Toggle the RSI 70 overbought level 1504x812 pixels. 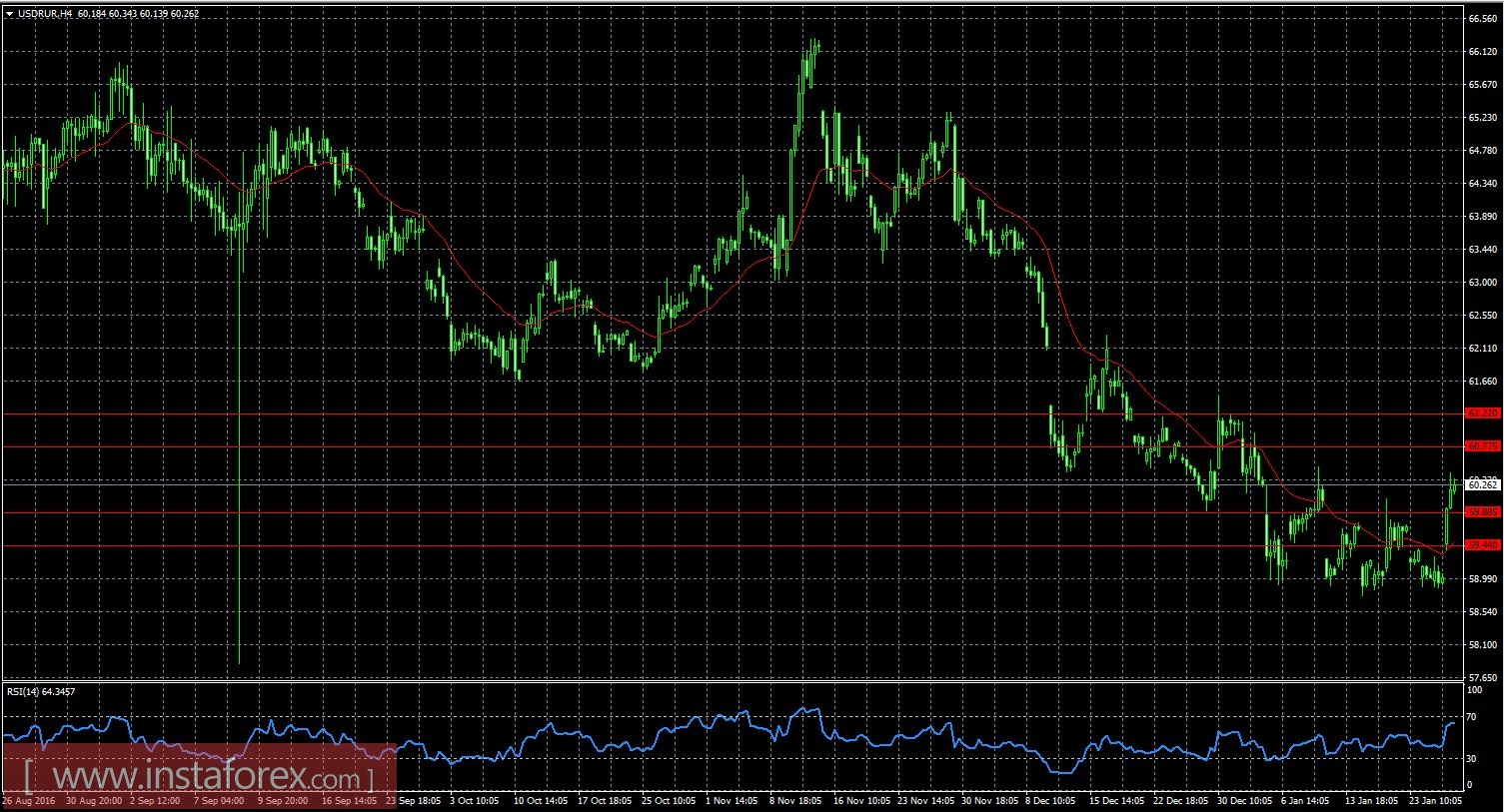[x=1481, y=715]
